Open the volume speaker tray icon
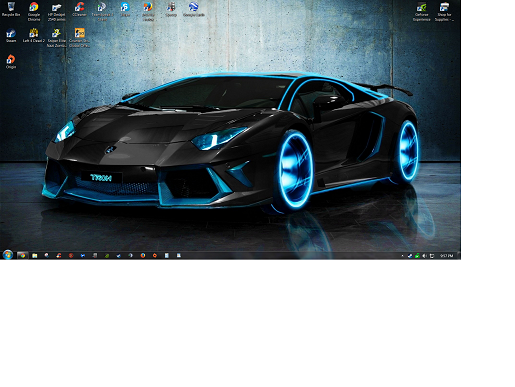This screenshot has height=387, width=515. coord(424,256)
